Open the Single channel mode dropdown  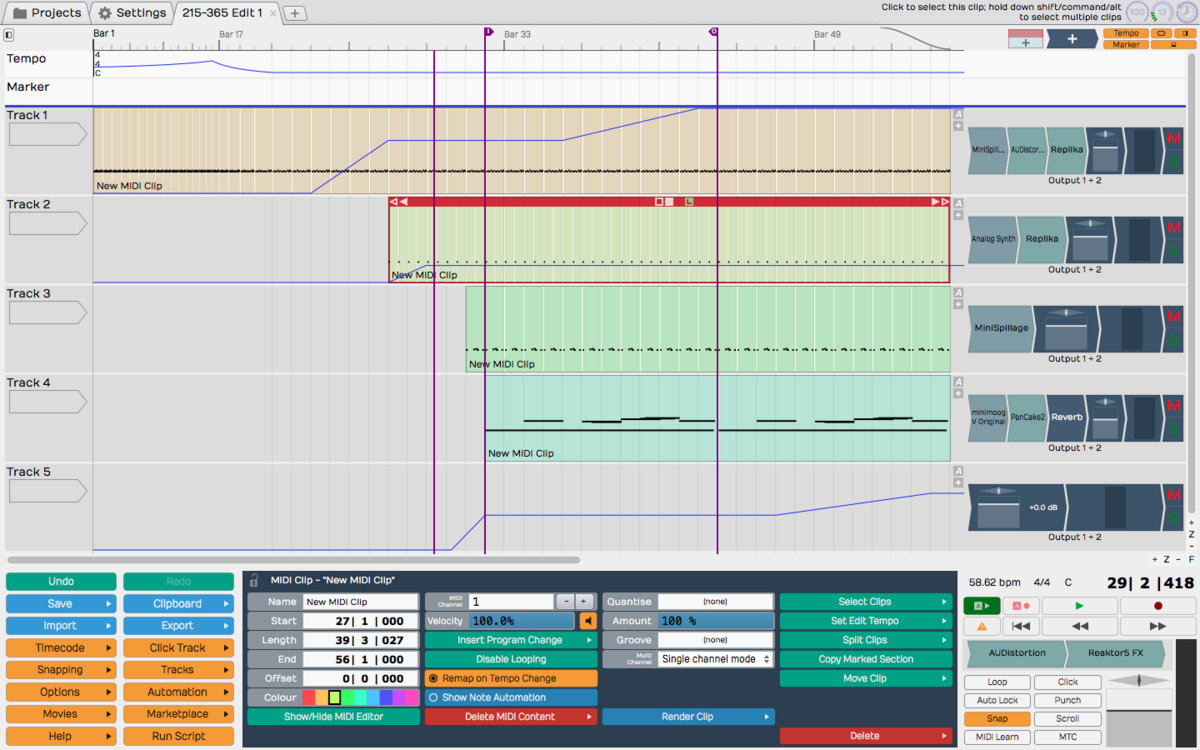point(715,659)
